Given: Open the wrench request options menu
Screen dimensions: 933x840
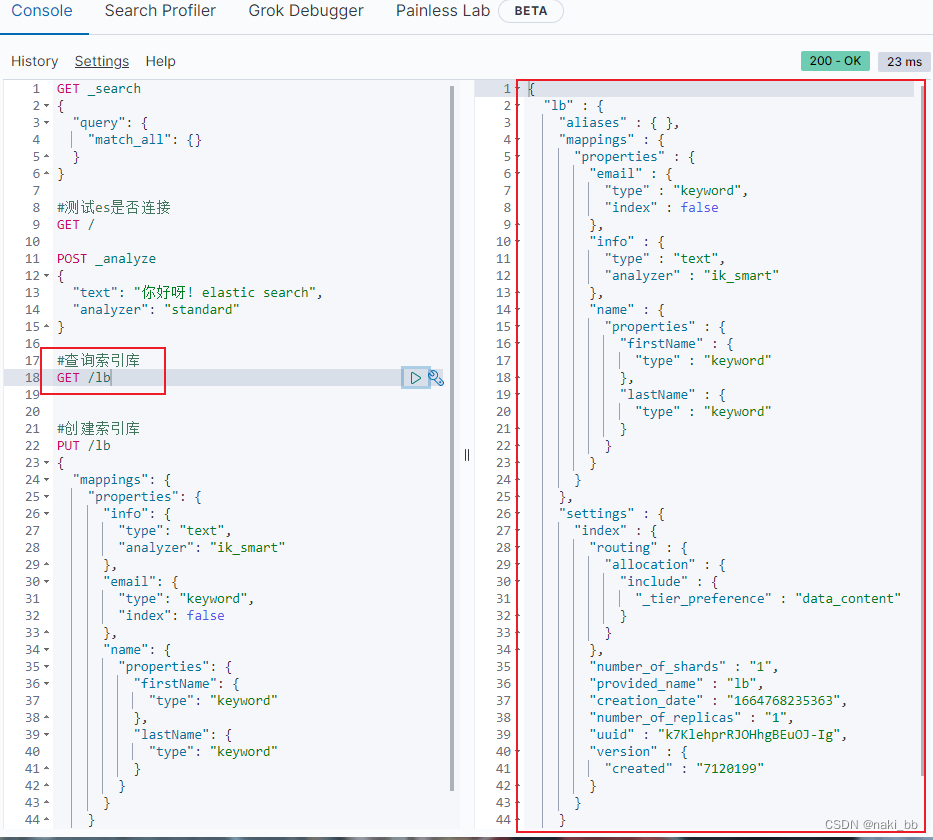Looking at the screenshot, I should 438,377.
